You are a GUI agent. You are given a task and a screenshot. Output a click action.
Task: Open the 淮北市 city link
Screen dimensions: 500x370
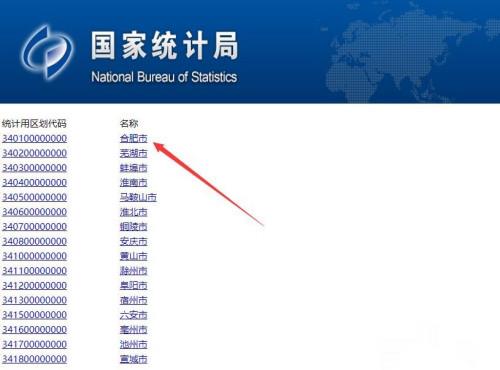point(134,212)
